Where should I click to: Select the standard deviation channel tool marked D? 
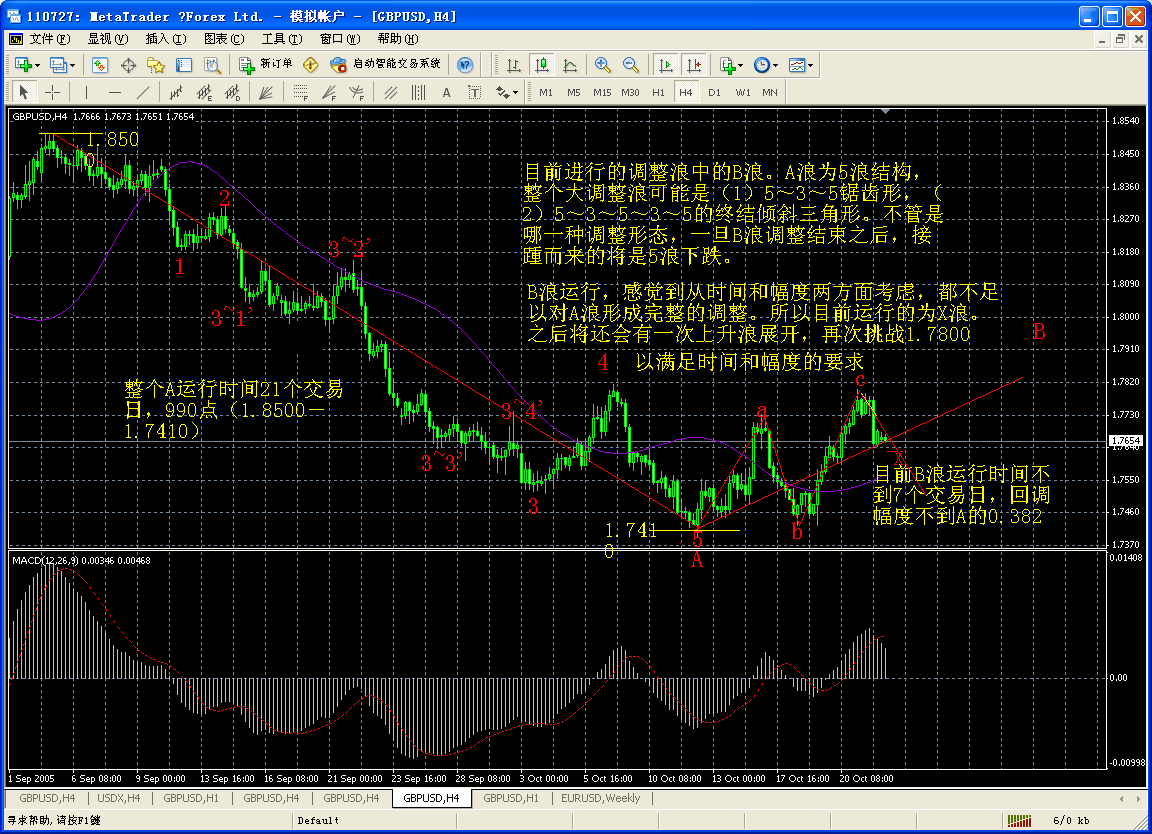[x=232, y=93]
